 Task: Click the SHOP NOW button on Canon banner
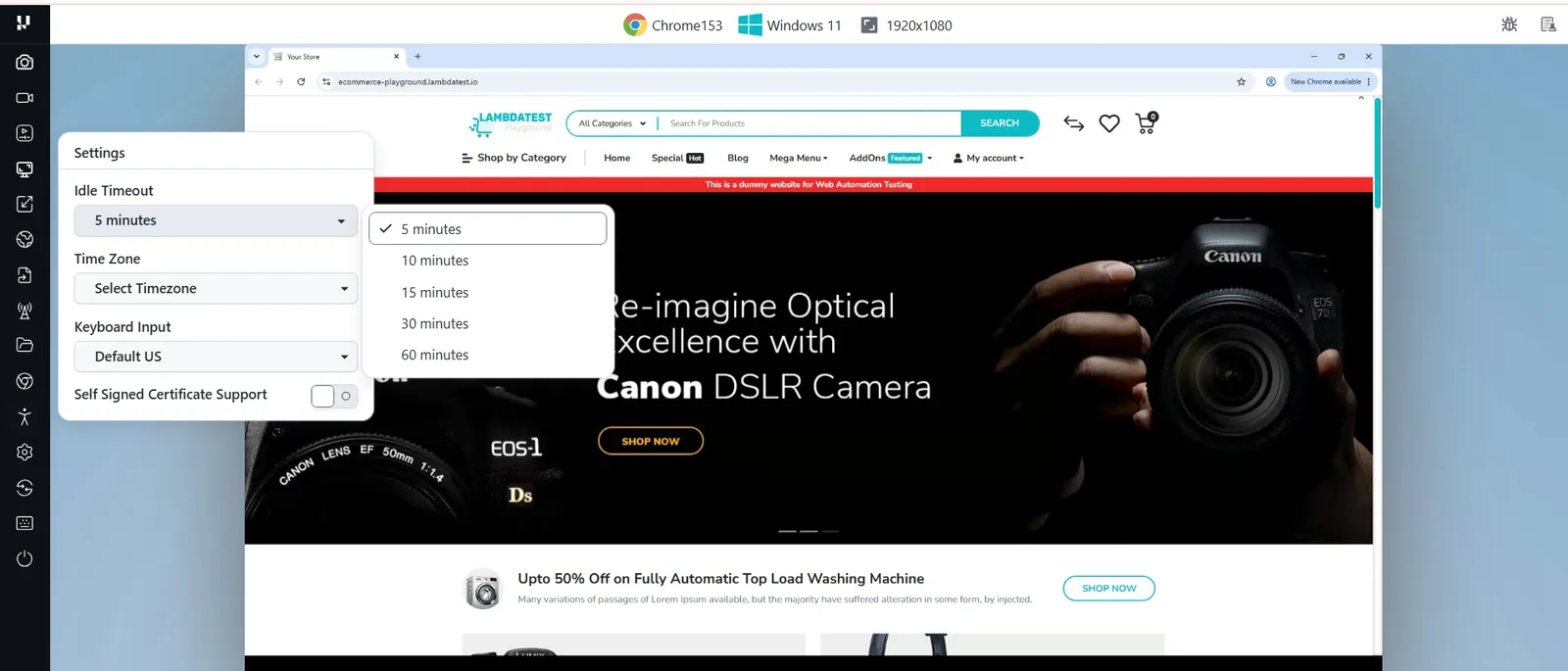[x=651, y=442]
